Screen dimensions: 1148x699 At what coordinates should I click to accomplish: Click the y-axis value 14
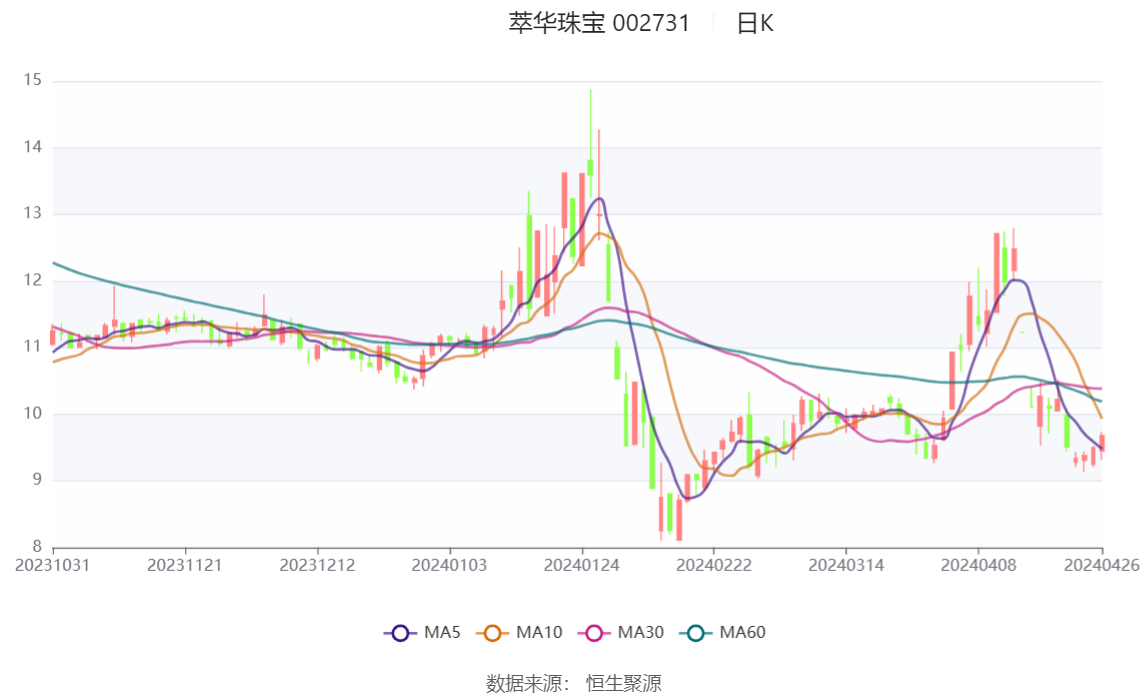[32, 146]
